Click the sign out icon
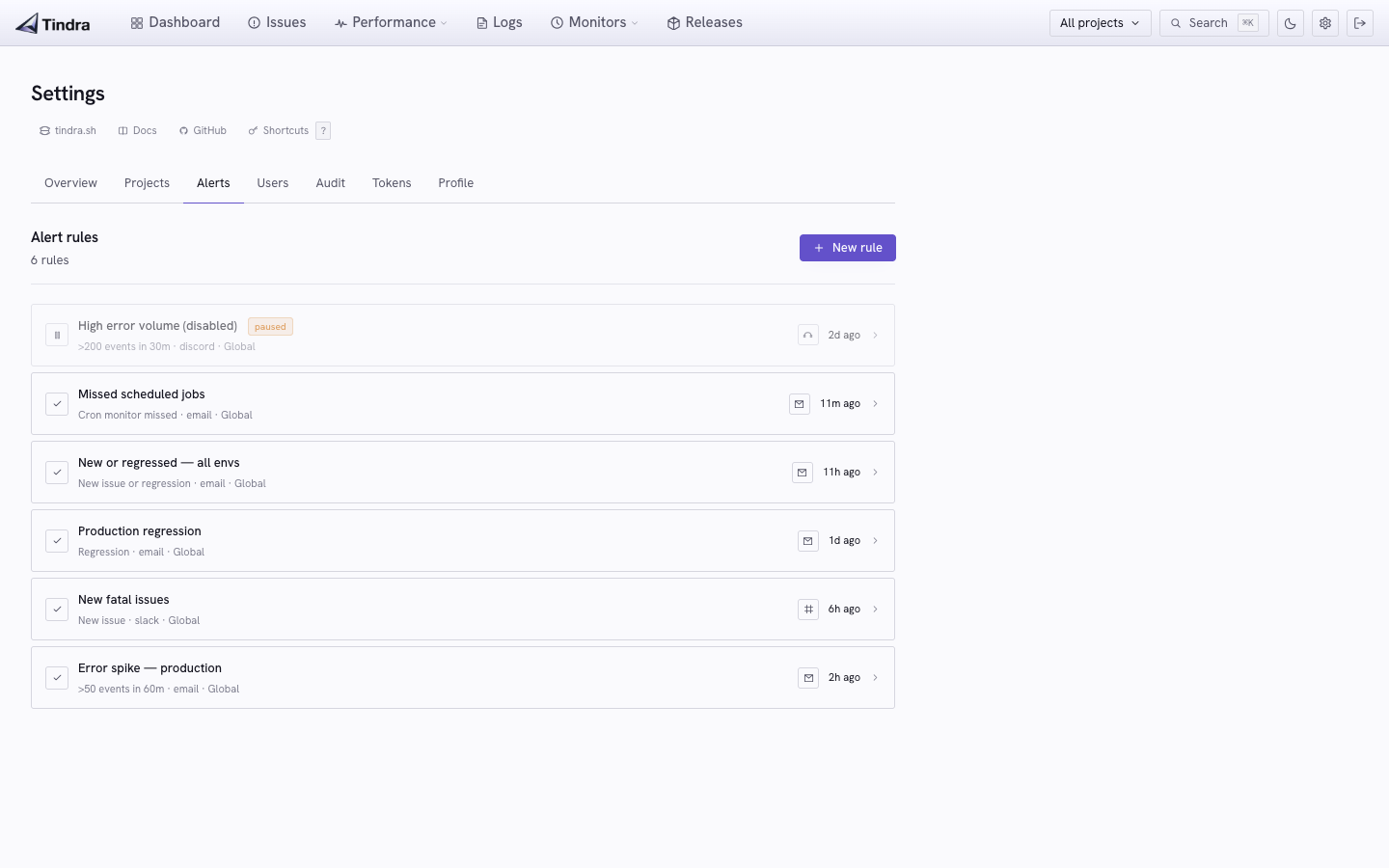This screenshot has height=868, width=1389. (1360, 23)
